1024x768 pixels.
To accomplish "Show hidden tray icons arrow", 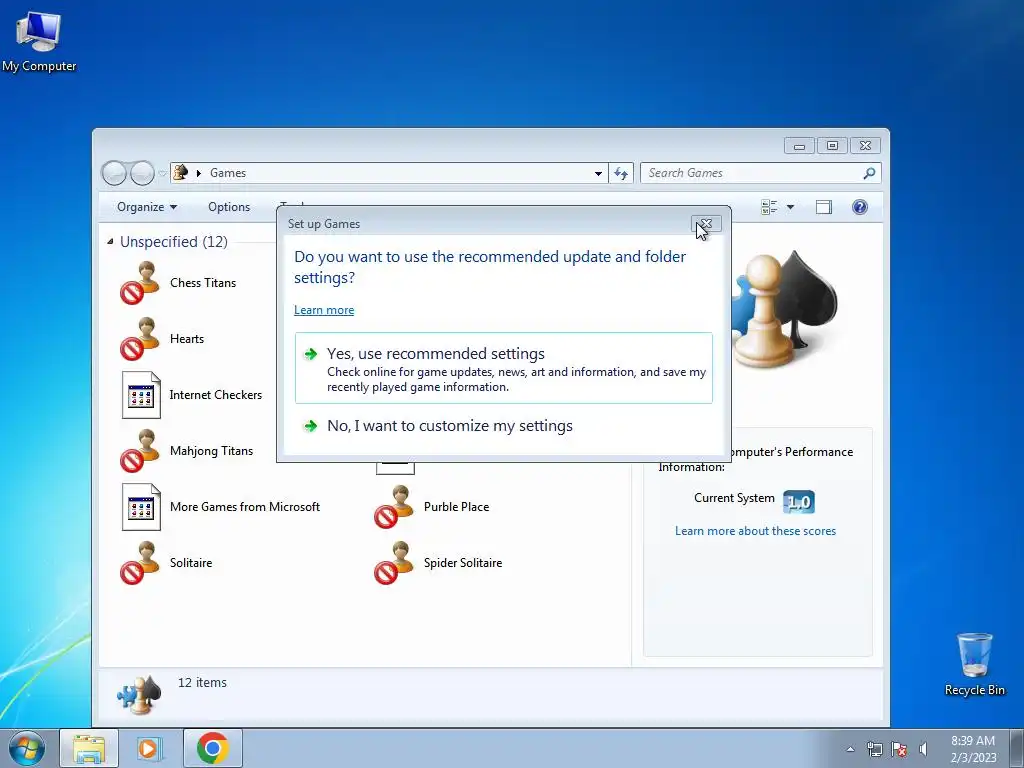I will tap(850, 749).
